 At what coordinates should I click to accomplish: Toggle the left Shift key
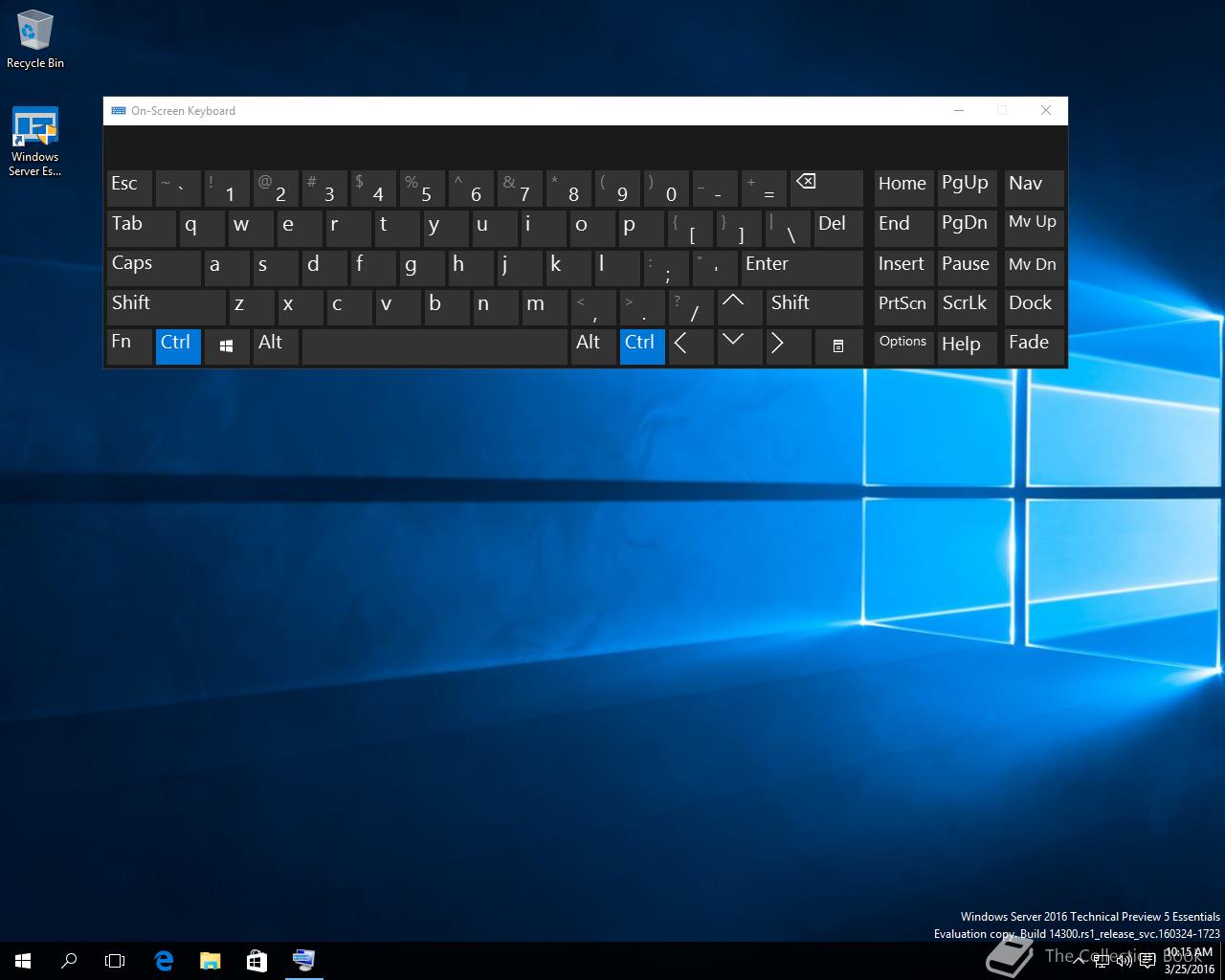coord(166,307)
